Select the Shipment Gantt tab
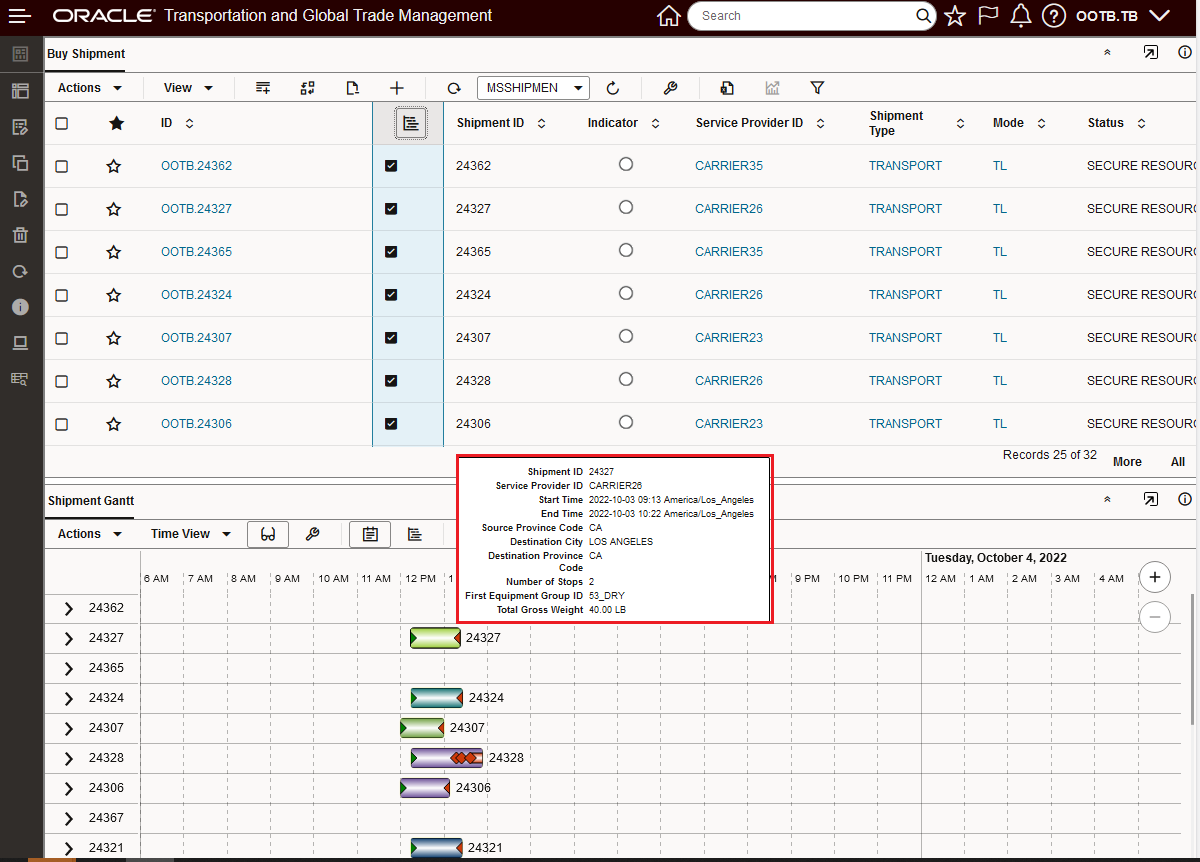 click(x=90, y=501)
